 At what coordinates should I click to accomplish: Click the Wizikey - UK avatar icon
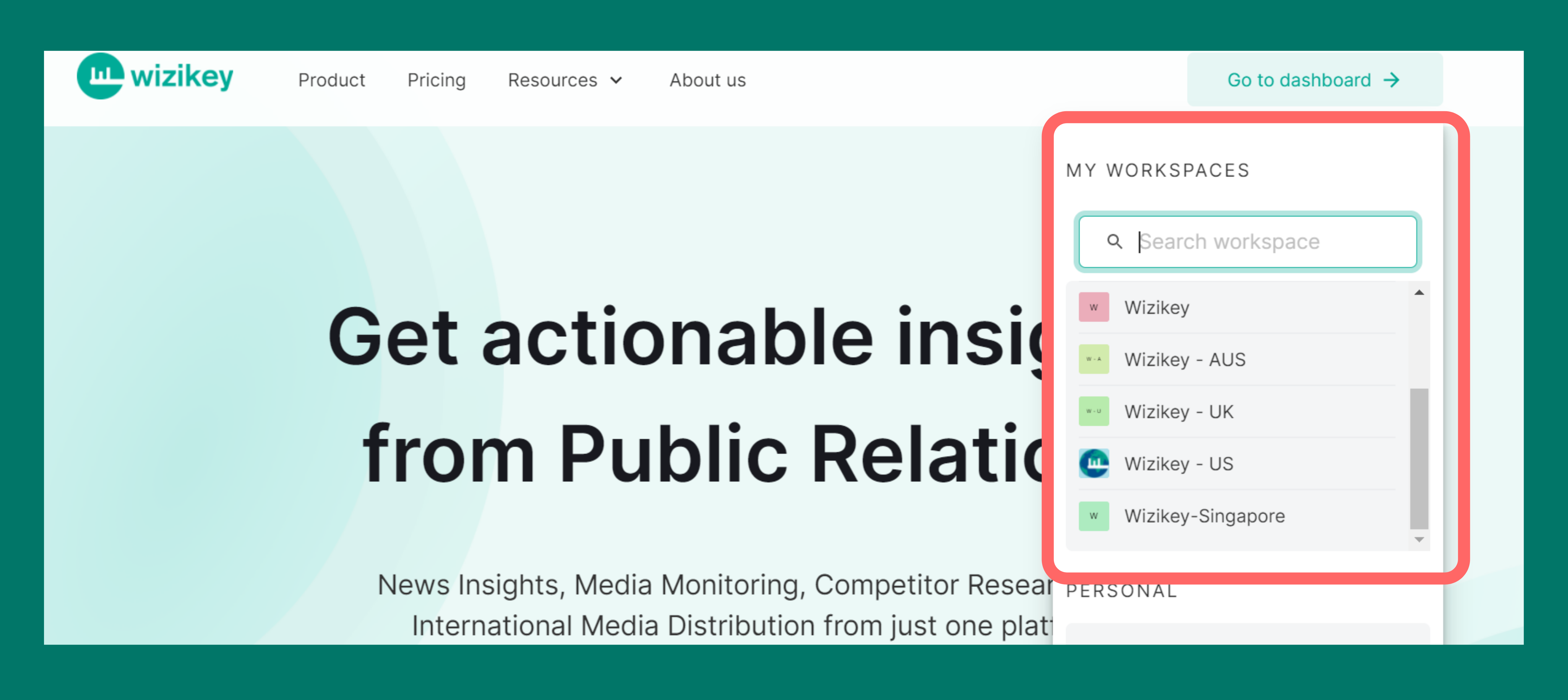(x=1093, y=412)
